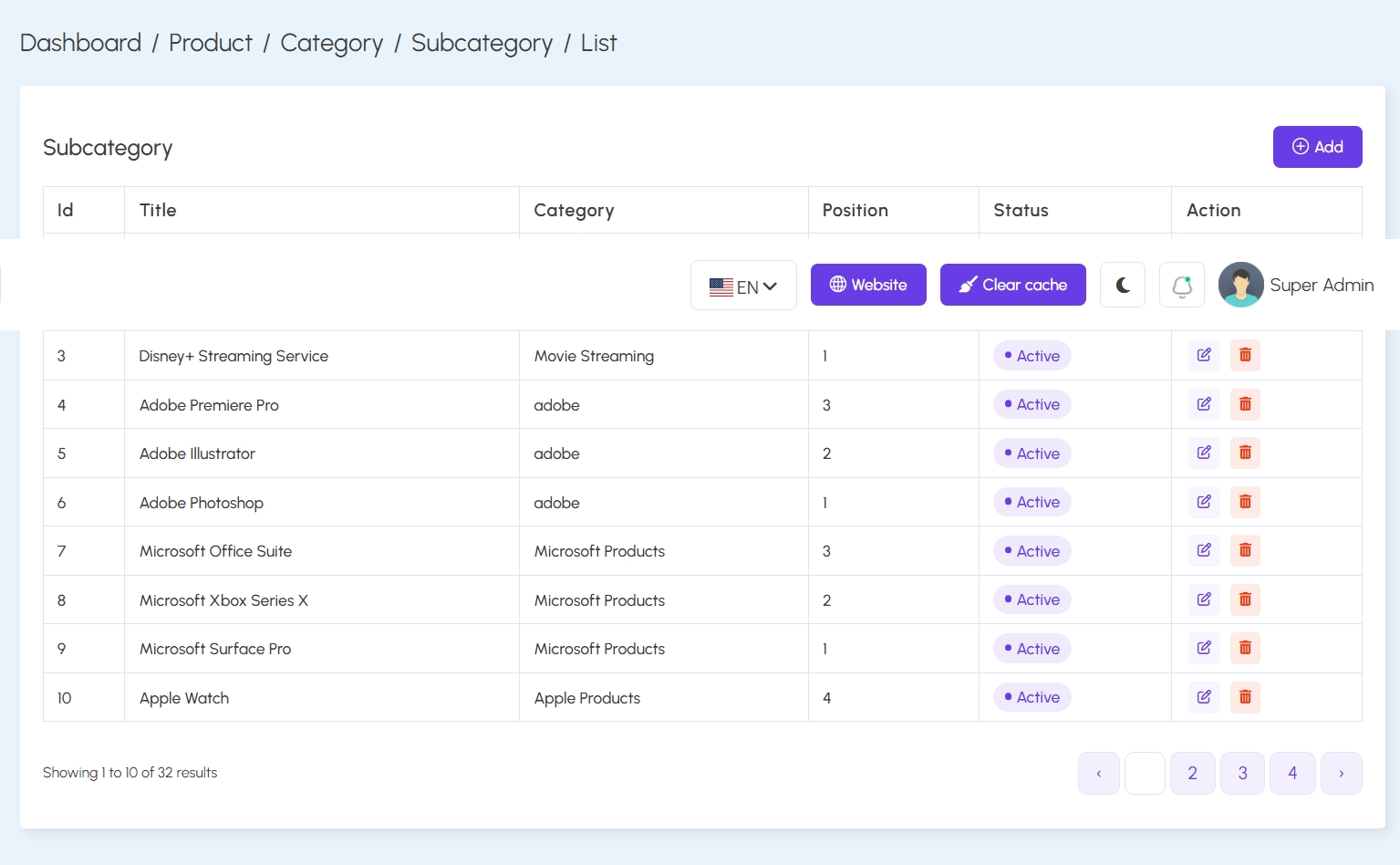Go to Subcategory breadcrumb
Screen dimensions: 1400x865
point(482,43)
